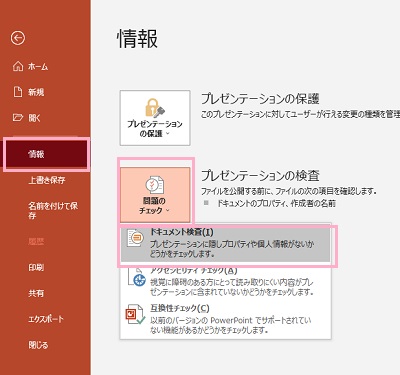Click the 情報 page title
The width and height of the screenshot is (400, 375).
137,38
